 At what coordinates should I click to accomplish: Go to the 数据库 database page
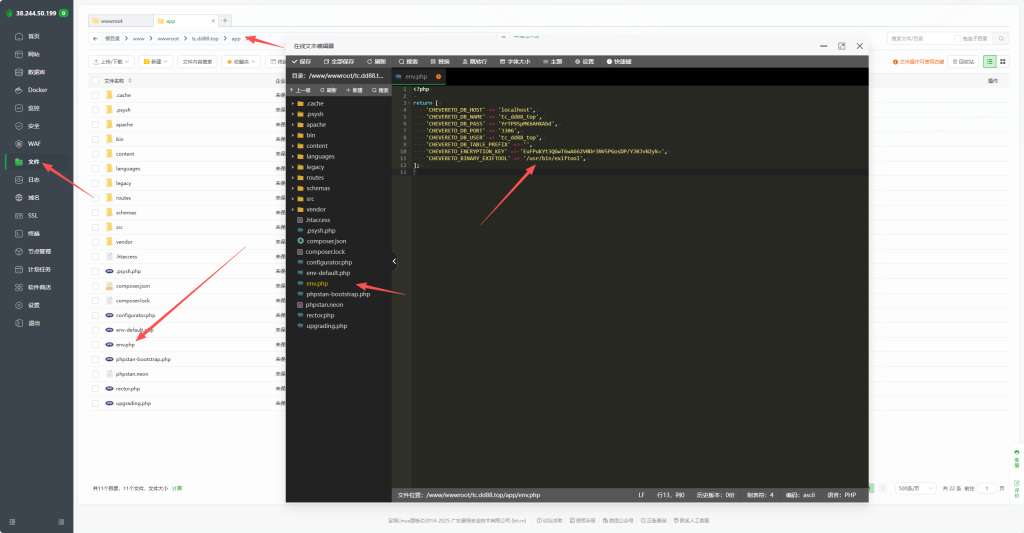(36, 72)
